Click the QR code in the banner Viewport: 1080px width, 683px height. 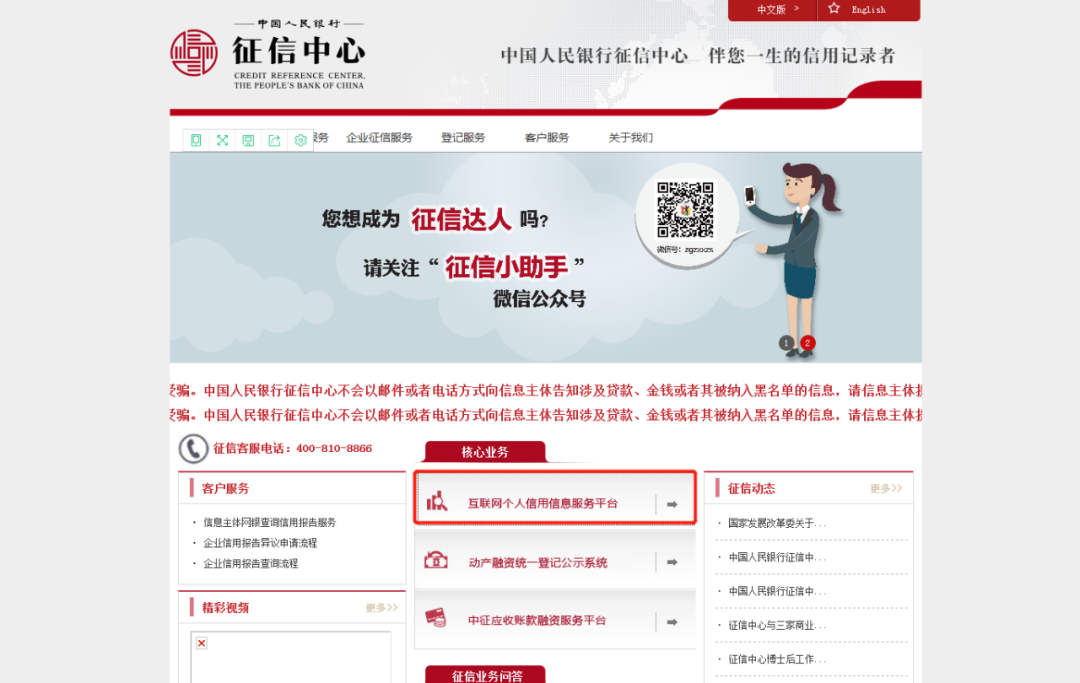[x=685, y=210]
